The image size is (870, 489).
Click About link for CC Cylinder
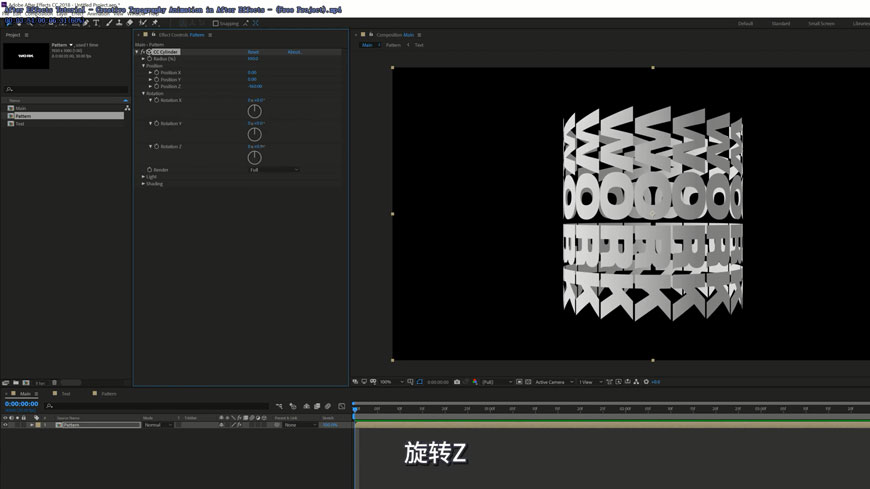pos(295,52)
